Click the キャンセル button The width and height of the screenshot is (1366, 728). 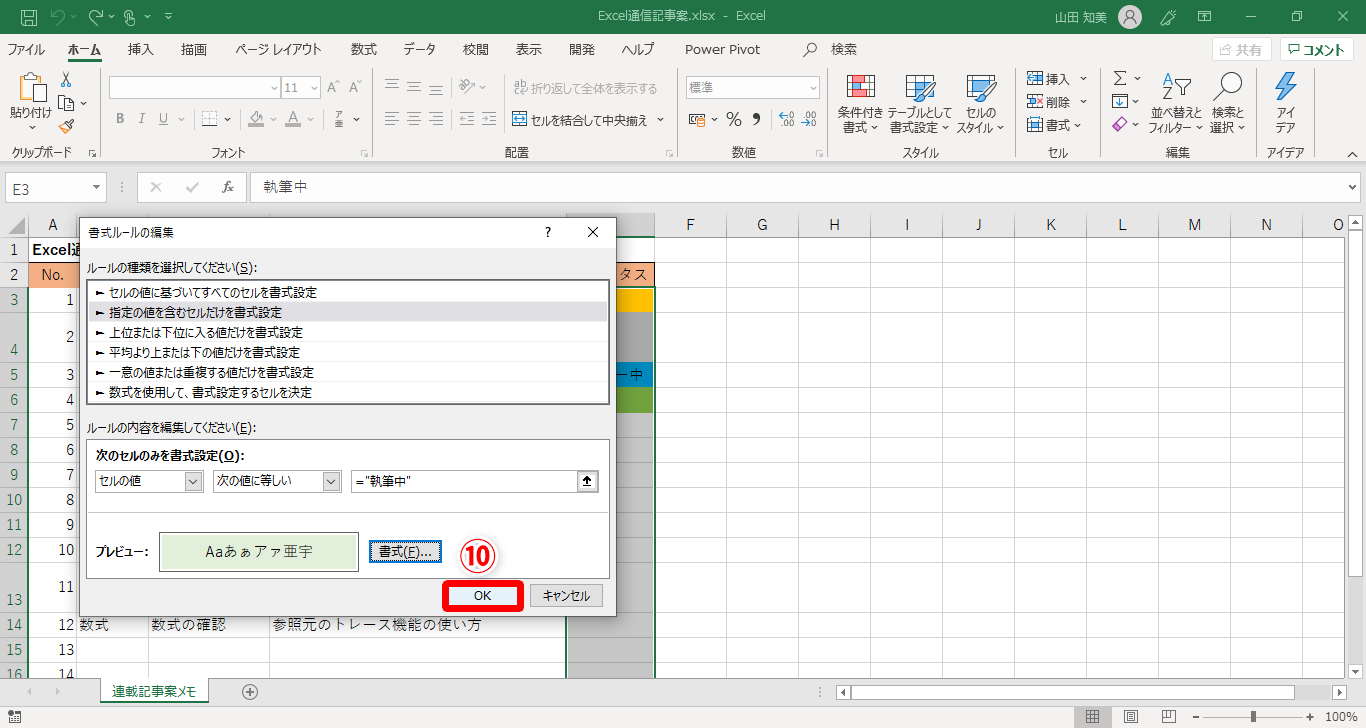tap(566, 596)
